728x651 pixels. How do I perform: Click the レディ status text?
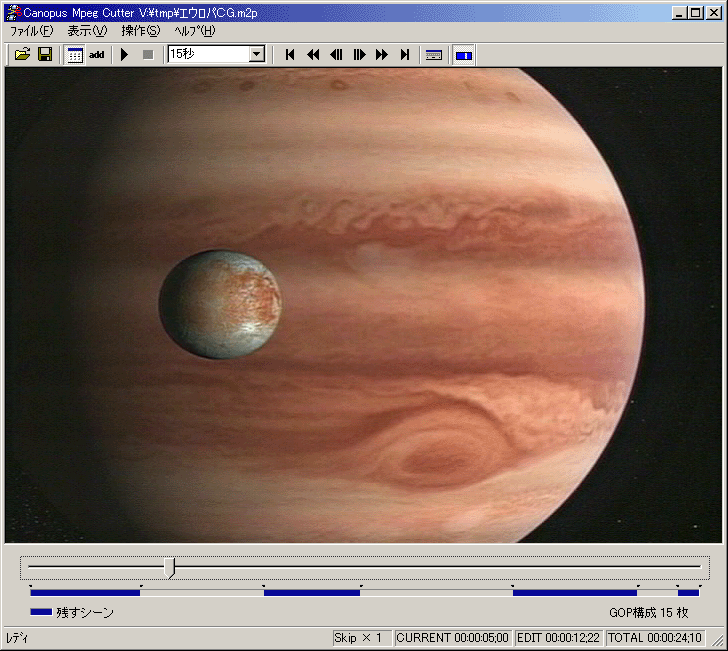(17, 638)
